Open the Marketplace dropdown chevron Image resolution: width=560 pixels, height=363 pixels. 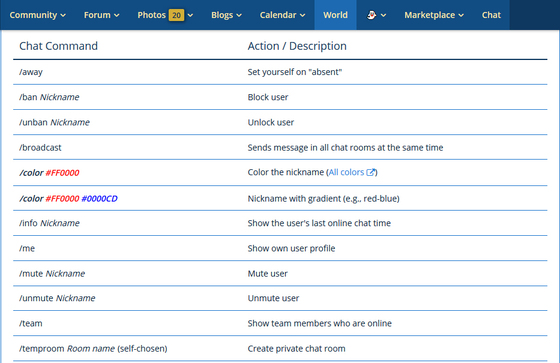click(x=461, y=15)
